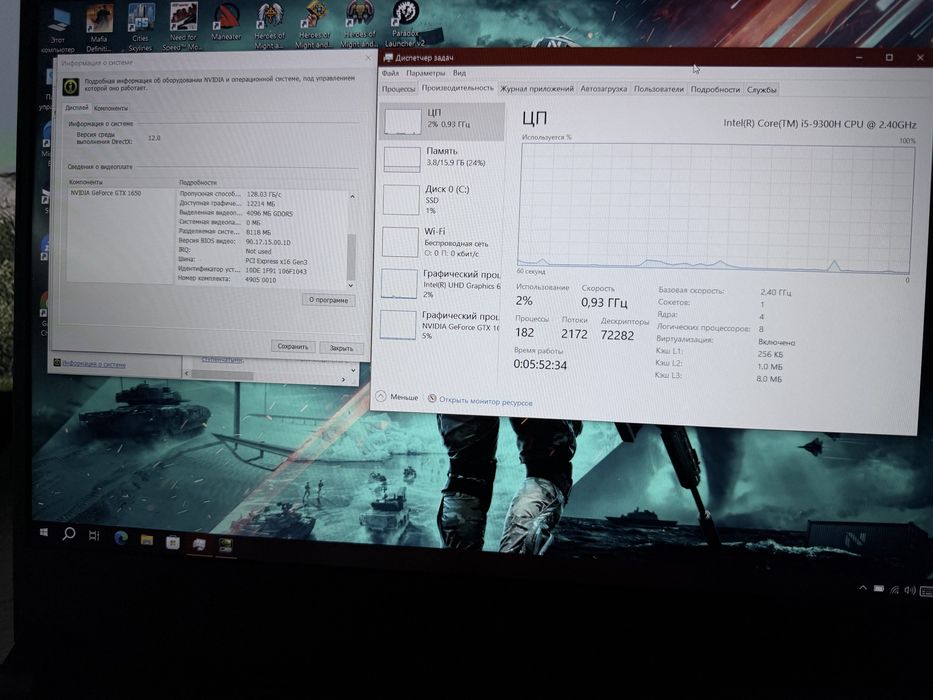Open the Параметры menu in Task Manager
Image resolution: width=933 pixels, height=700 pixels.
(425, 73)
